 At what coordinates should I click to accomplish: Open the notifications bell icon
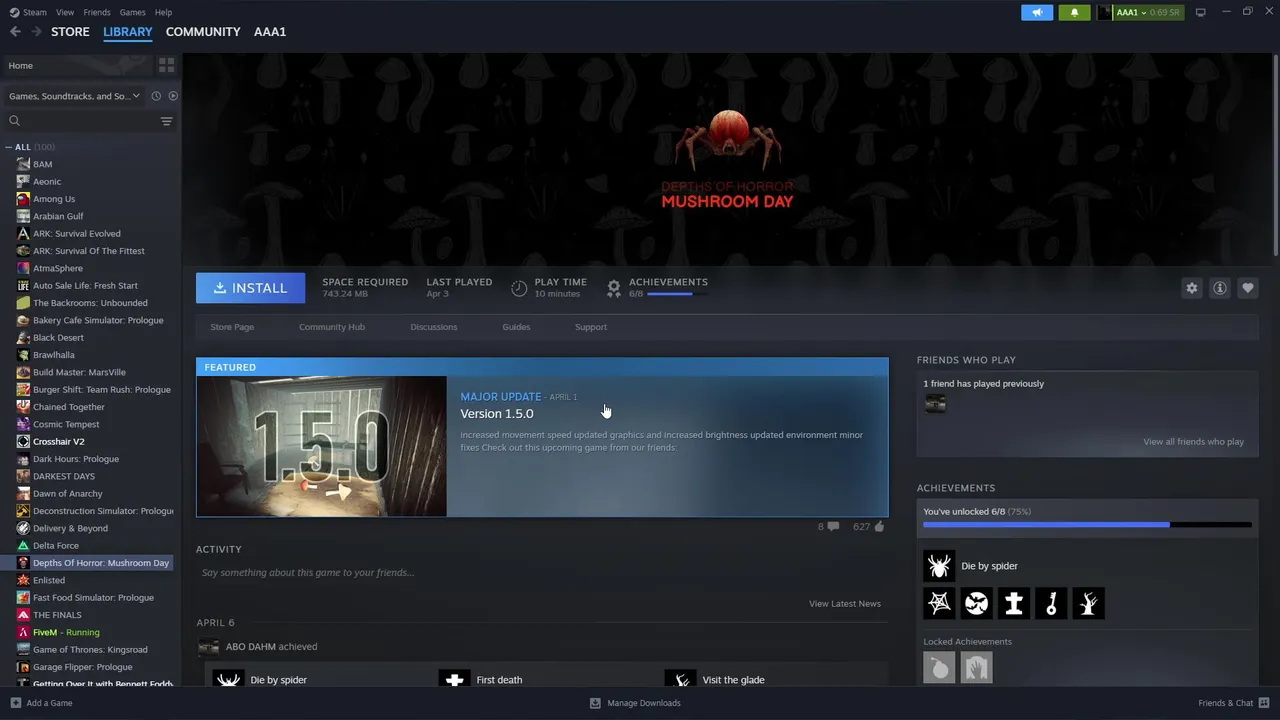(x=1074, y=12)
